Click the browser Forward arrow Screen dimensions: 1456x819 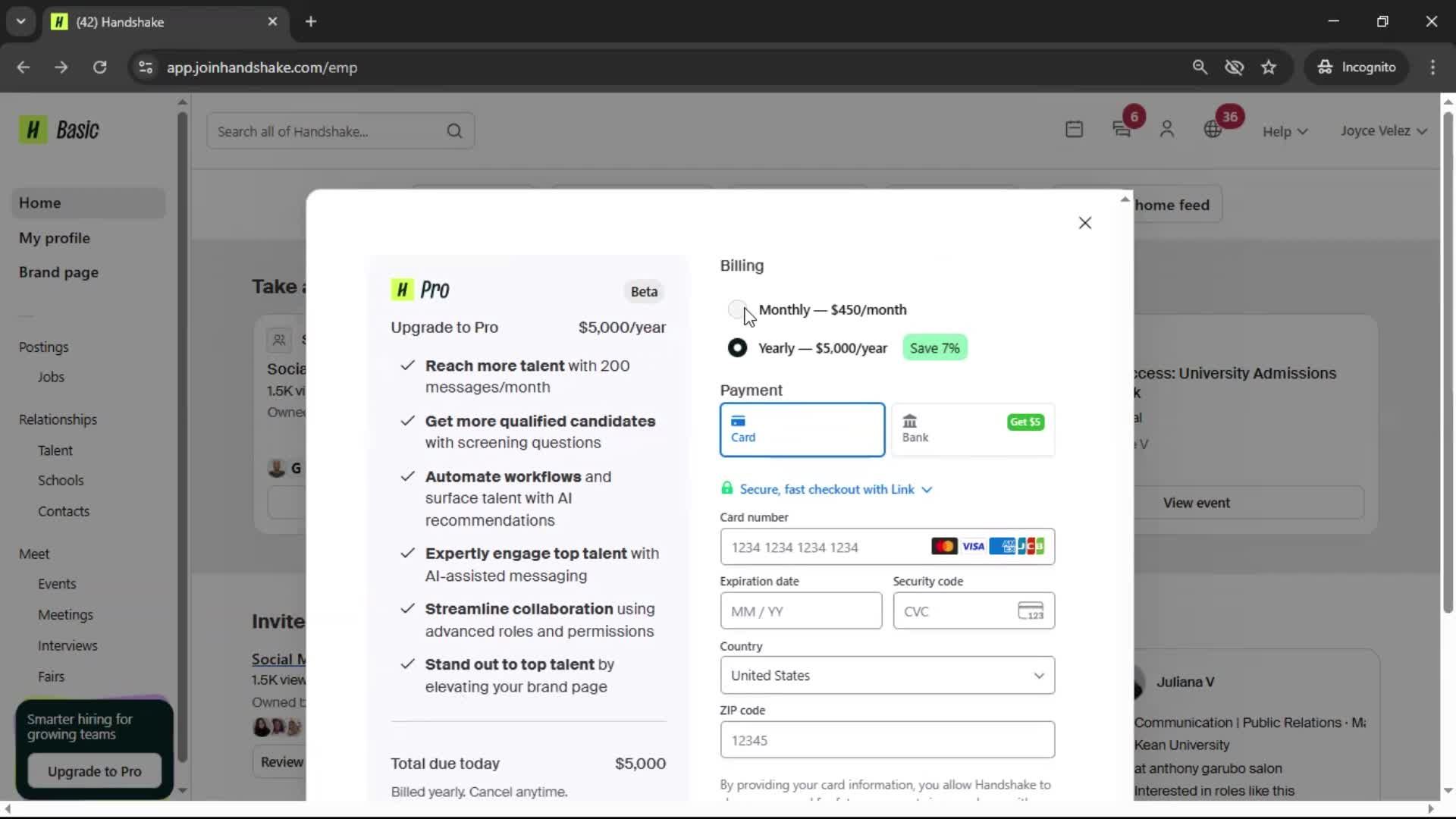(x=61, y=67)
